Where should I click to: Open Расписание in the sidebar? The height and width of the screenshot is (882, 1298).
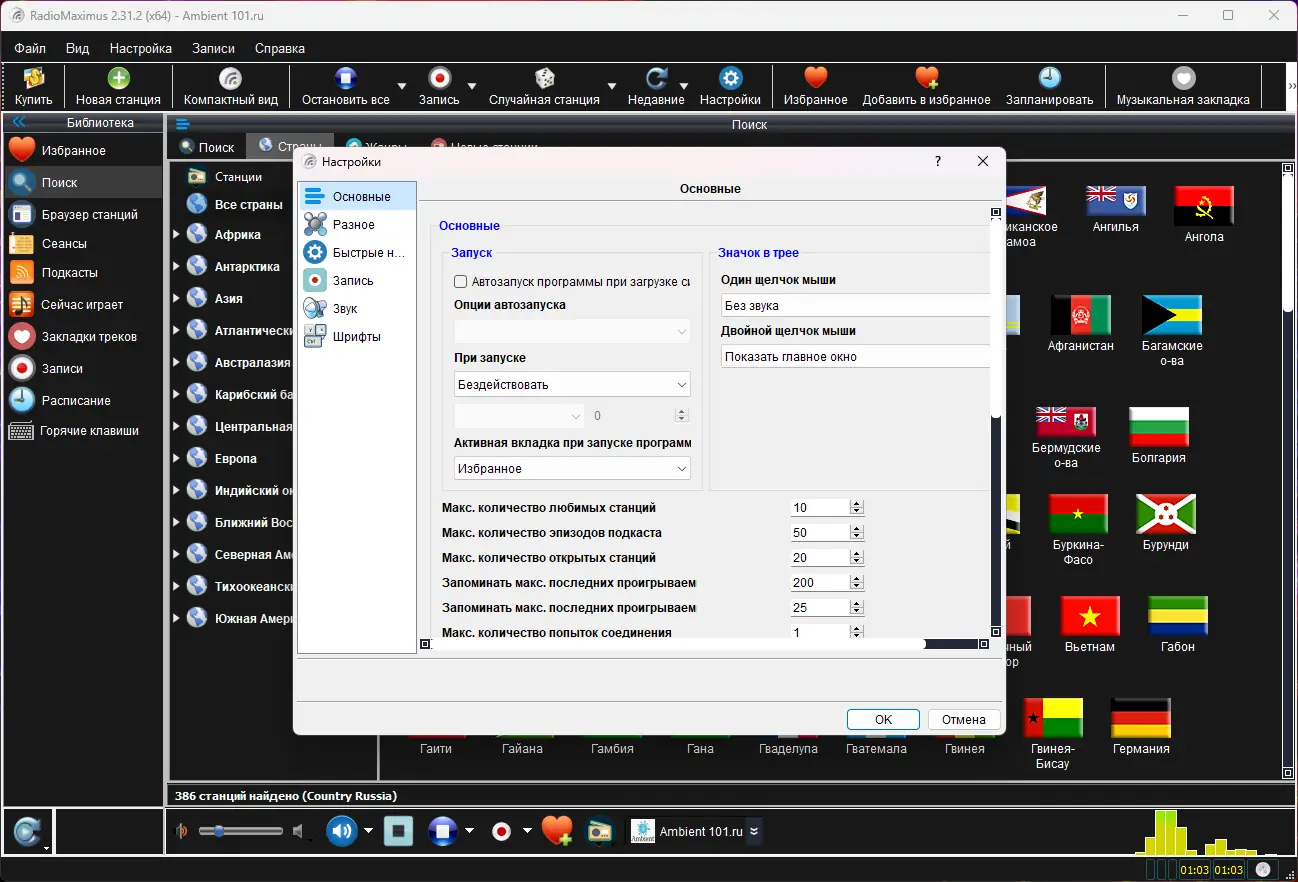point(82,401)
